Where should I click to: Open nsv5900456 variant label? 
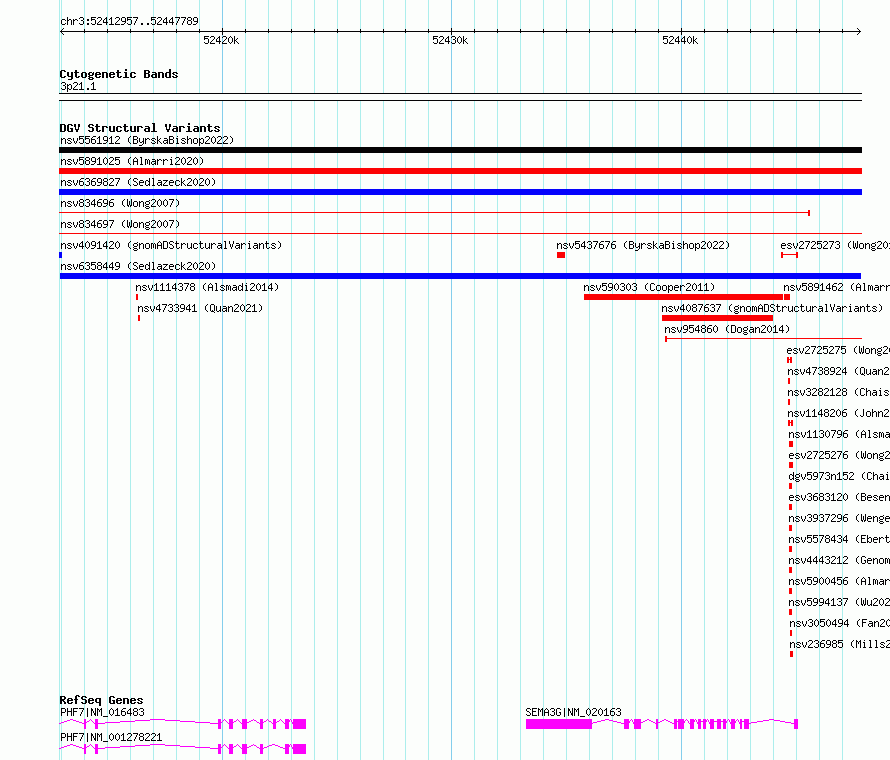[x=839, y=581]
